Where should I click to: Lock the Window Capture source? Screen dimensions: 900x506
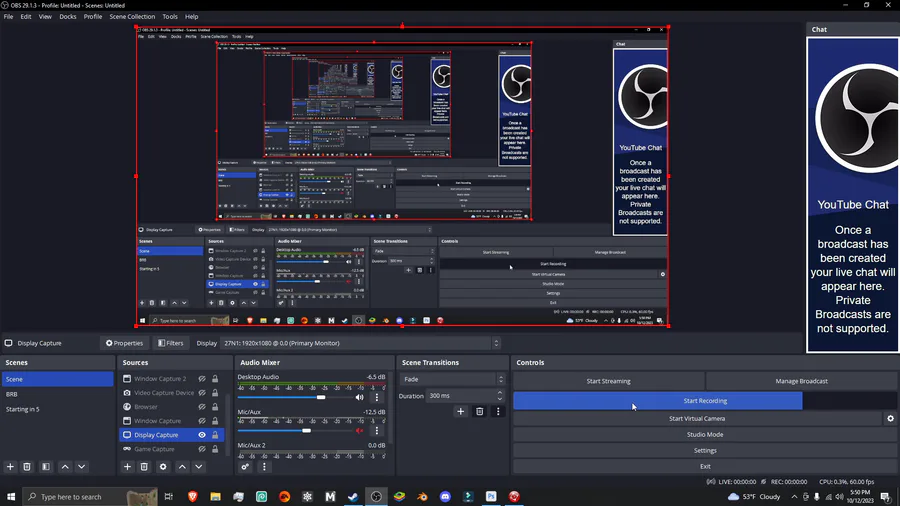pyautogui.click(x=215, y=421)
